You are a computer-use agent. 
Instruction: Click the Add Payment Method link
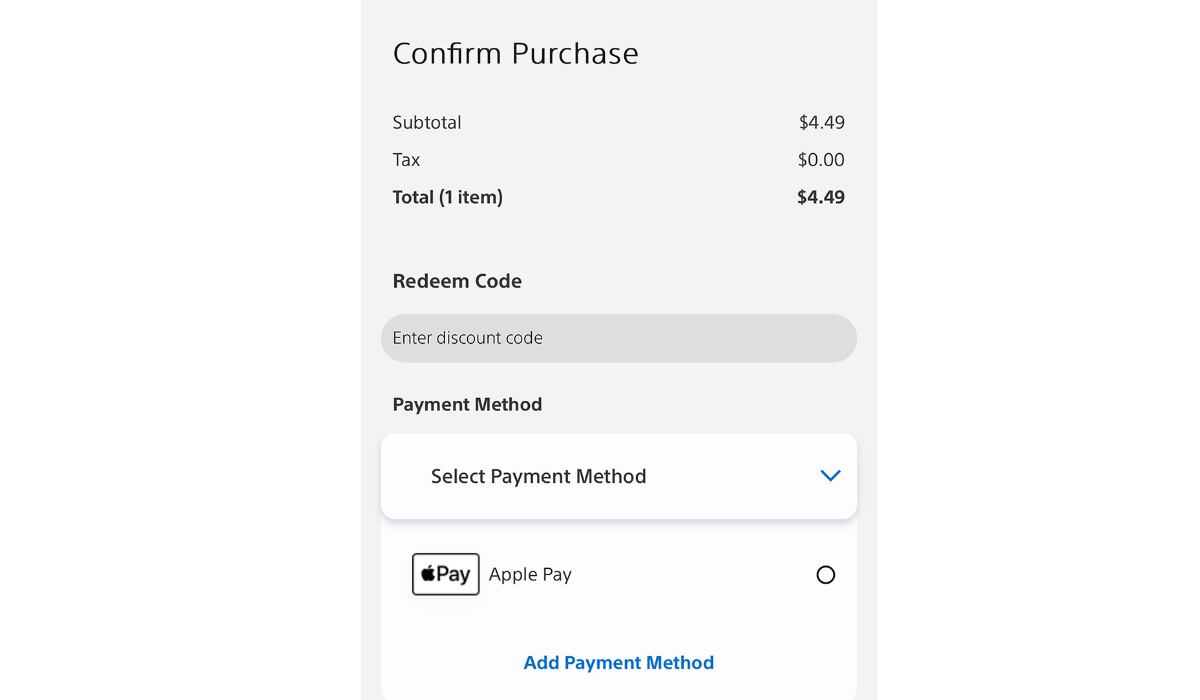(x=618, y=662)
